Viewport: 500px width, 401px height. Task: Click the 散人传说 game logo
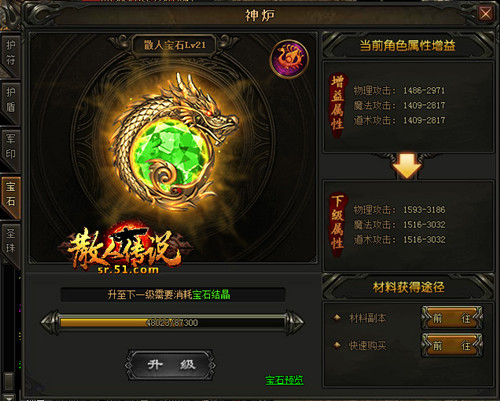(125, 248)
